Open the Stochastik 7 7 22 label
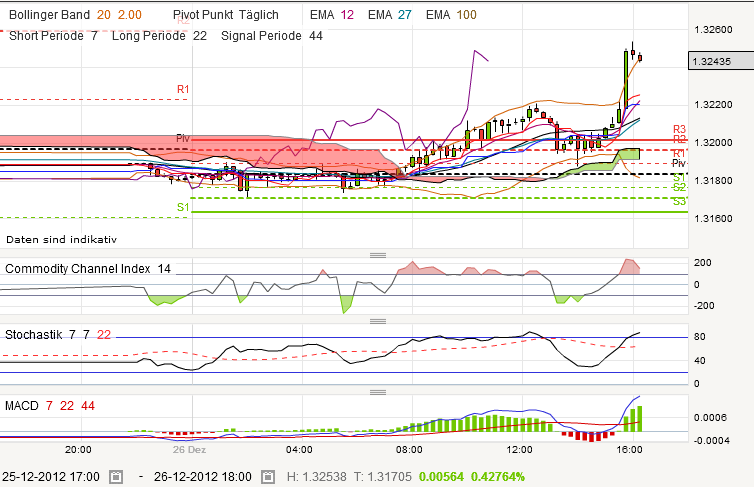754x487 pixels. click(x=58, y=335)
